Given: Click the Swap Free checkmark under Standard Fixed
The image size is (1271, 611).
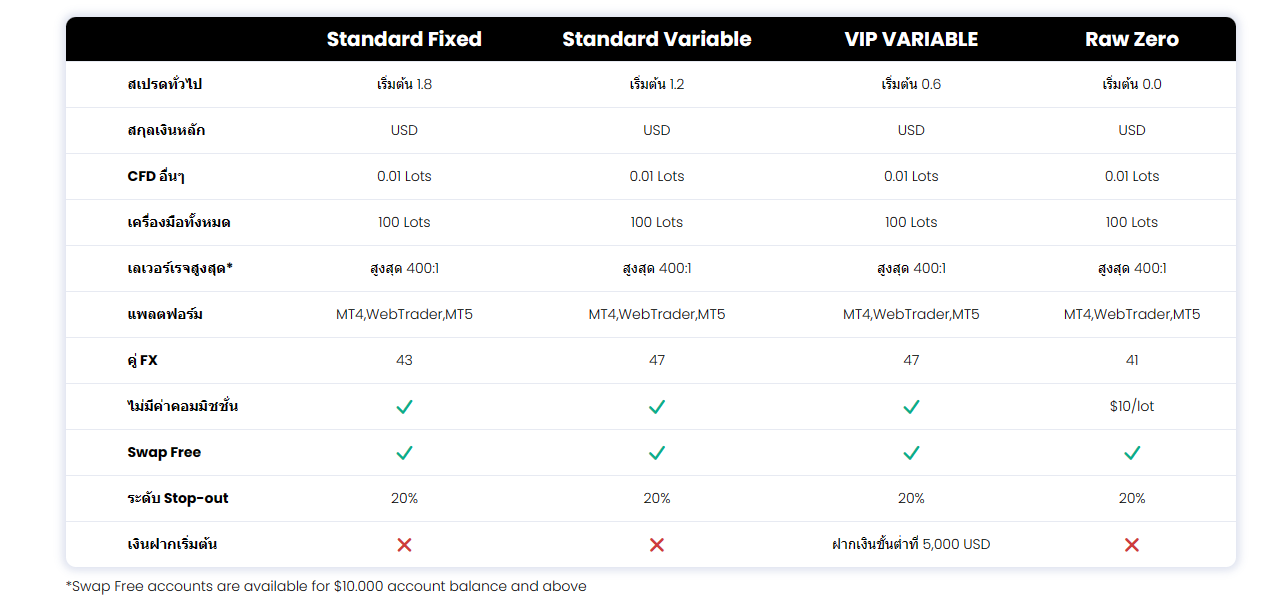Looking at the screenshot, I should coord(404,453).
